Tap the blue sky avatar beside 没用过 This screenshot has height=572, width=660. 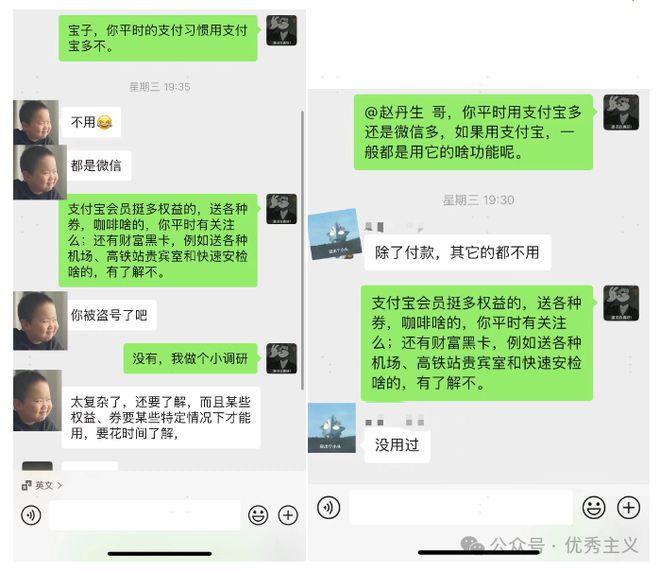332,428
